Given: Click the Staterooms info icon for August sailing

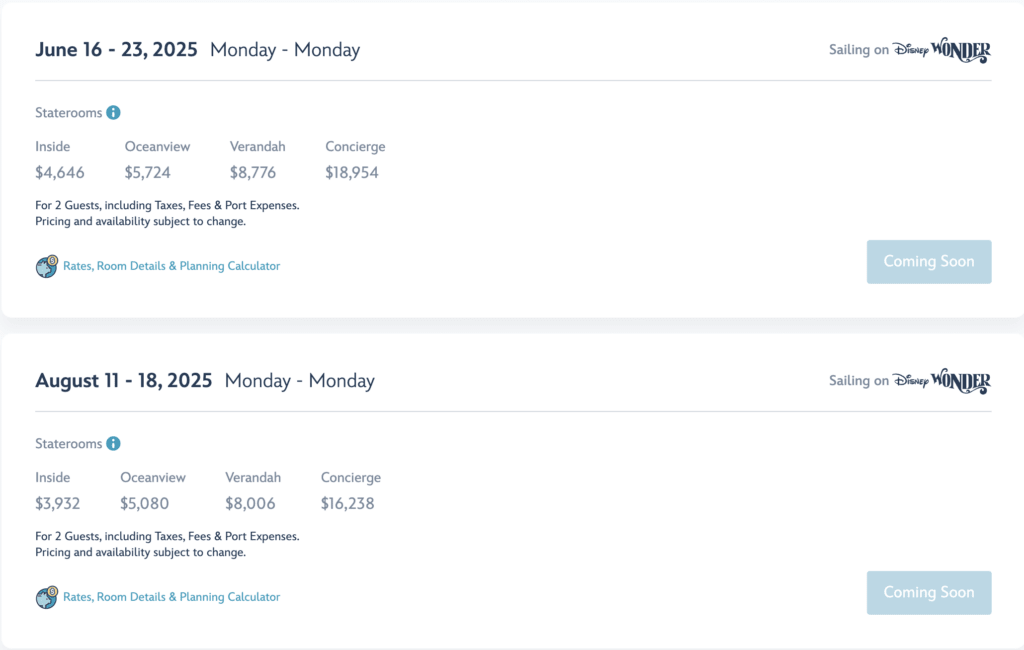Looking at the screenshot, I should click(x=114, y=444).
